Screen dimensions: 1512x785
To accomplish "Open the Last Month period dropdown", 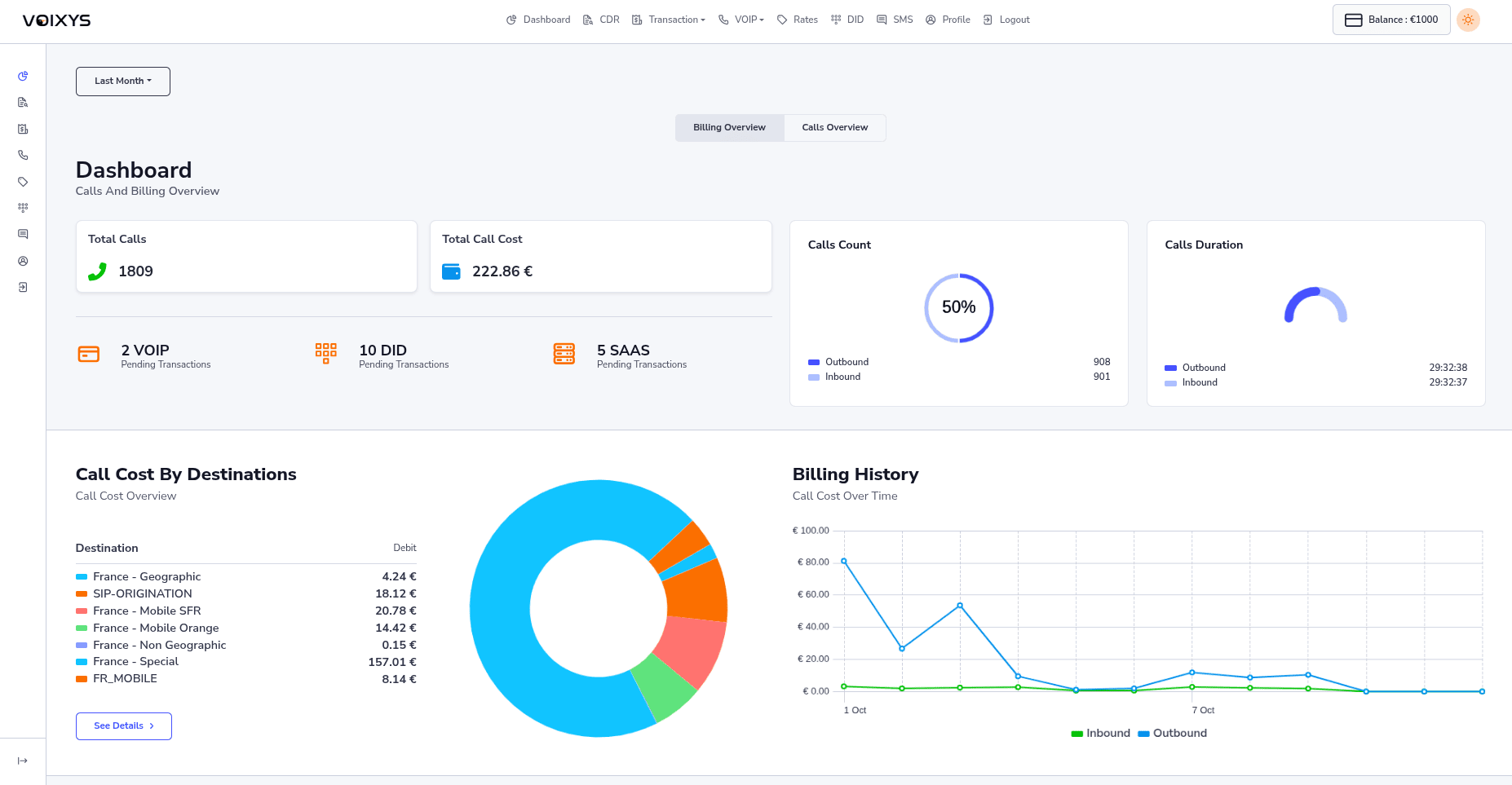I will tap(123, 82).
